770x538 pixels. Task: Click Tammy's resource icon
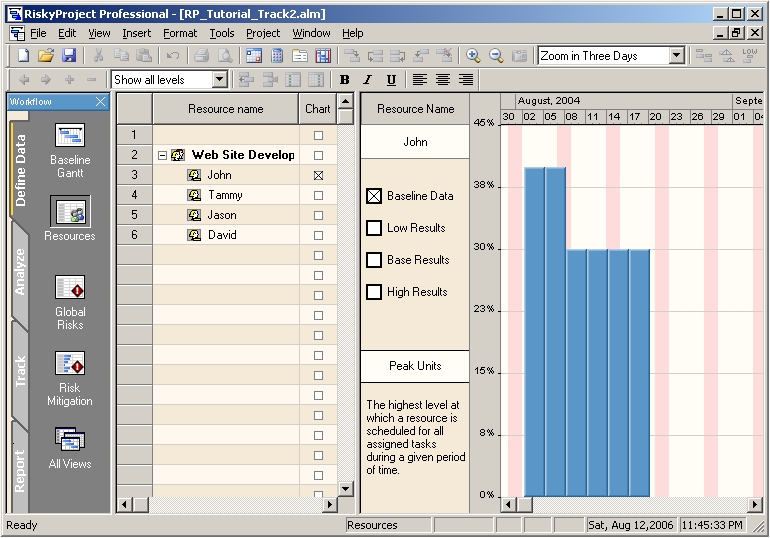point(194,195)
